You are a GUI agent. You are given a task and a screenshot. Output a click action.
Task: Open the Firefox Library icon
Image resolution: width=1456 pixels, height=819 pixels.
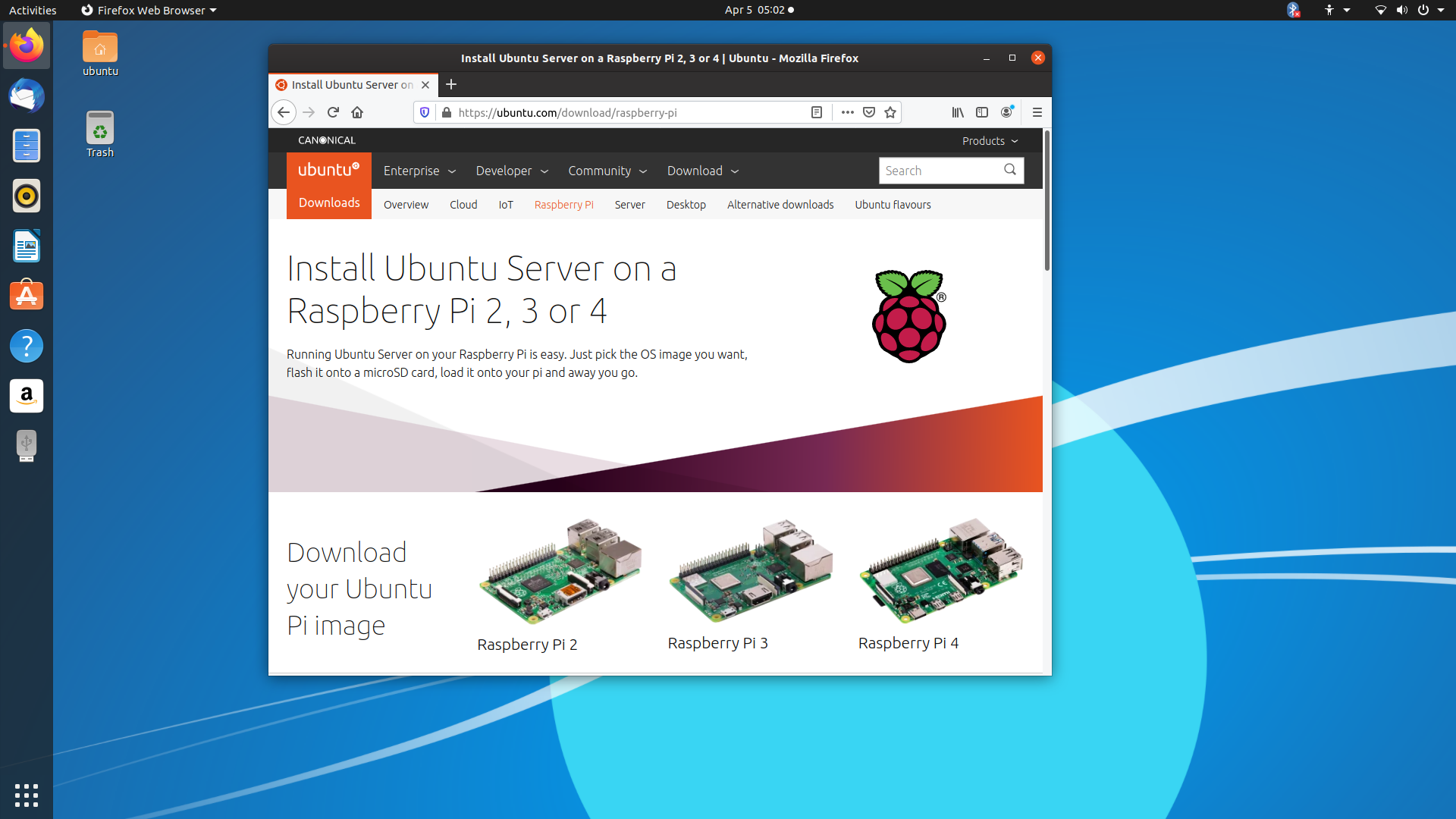coord(957,112)
